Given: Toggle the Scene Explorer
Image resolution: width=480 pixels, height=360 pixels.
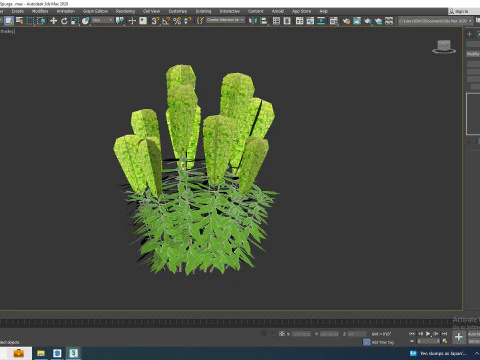Looking at the screenshot, I should tap(276, 21).
